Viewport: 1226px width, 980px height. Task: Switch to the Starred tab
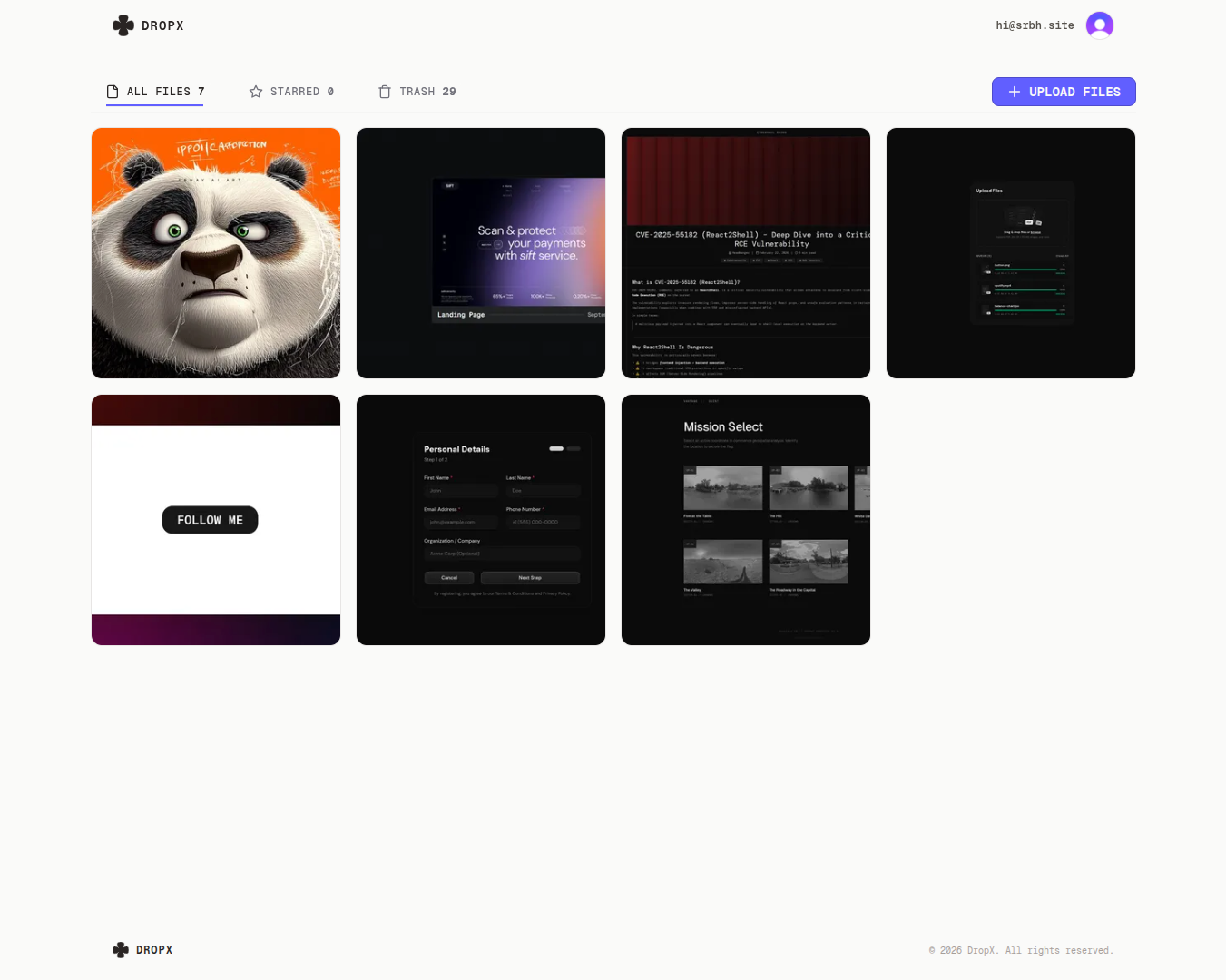pyautogui.click(x=291, y=92)
